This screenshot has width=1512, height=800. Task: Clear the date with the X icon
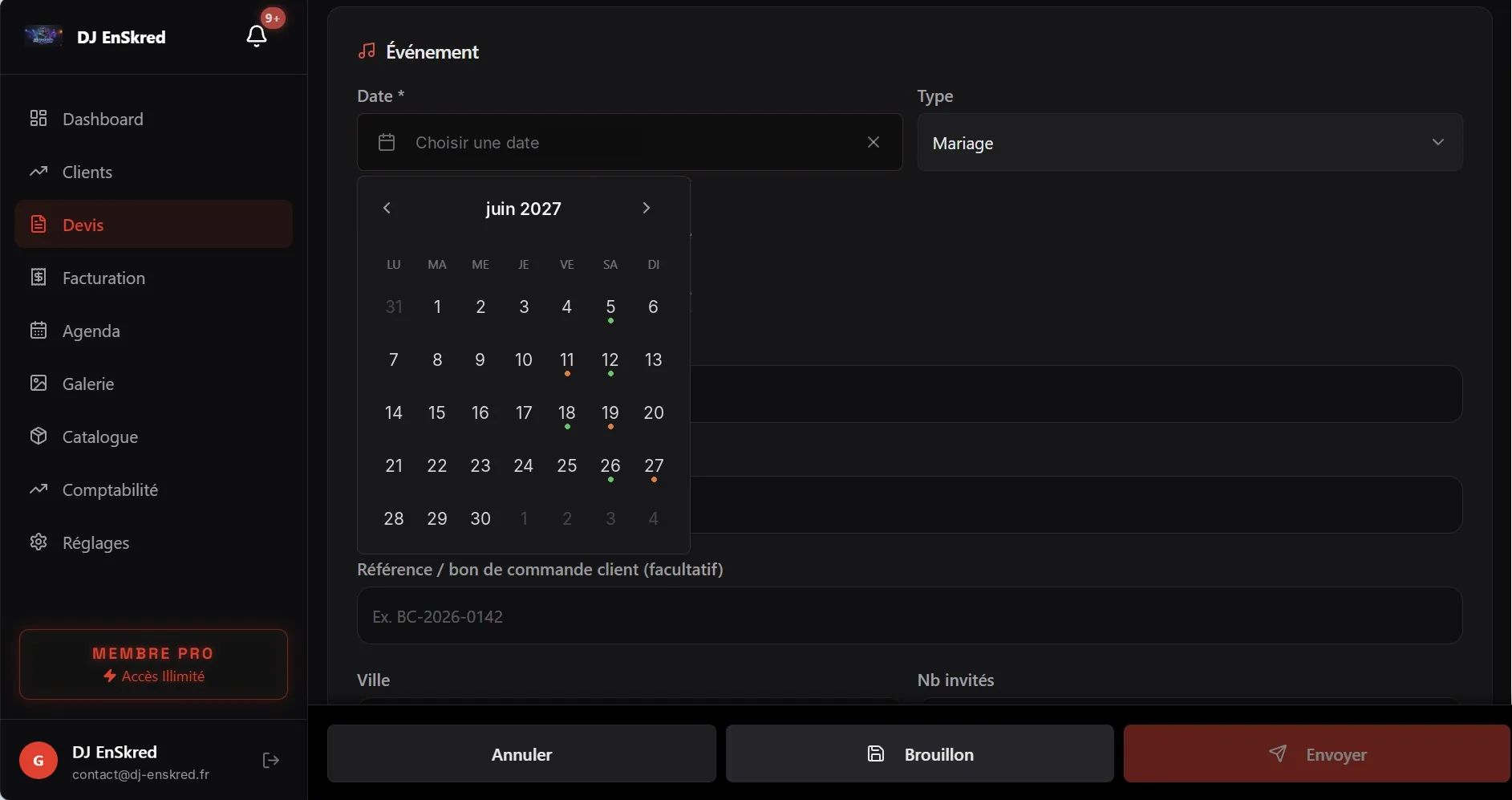click(x=874, y=142)
